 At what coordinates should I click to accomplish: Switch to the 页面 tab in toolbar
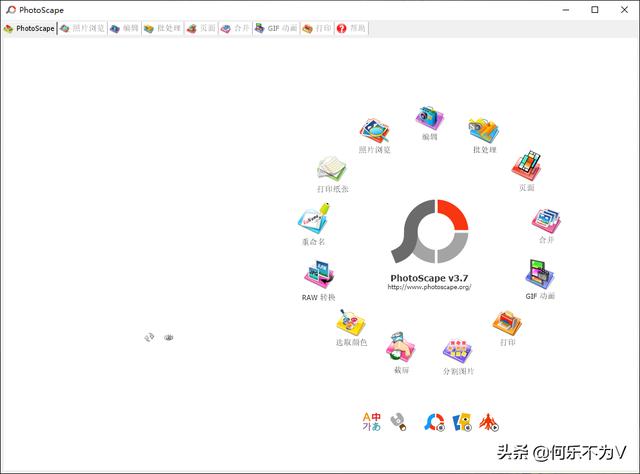tap(201, 28)
